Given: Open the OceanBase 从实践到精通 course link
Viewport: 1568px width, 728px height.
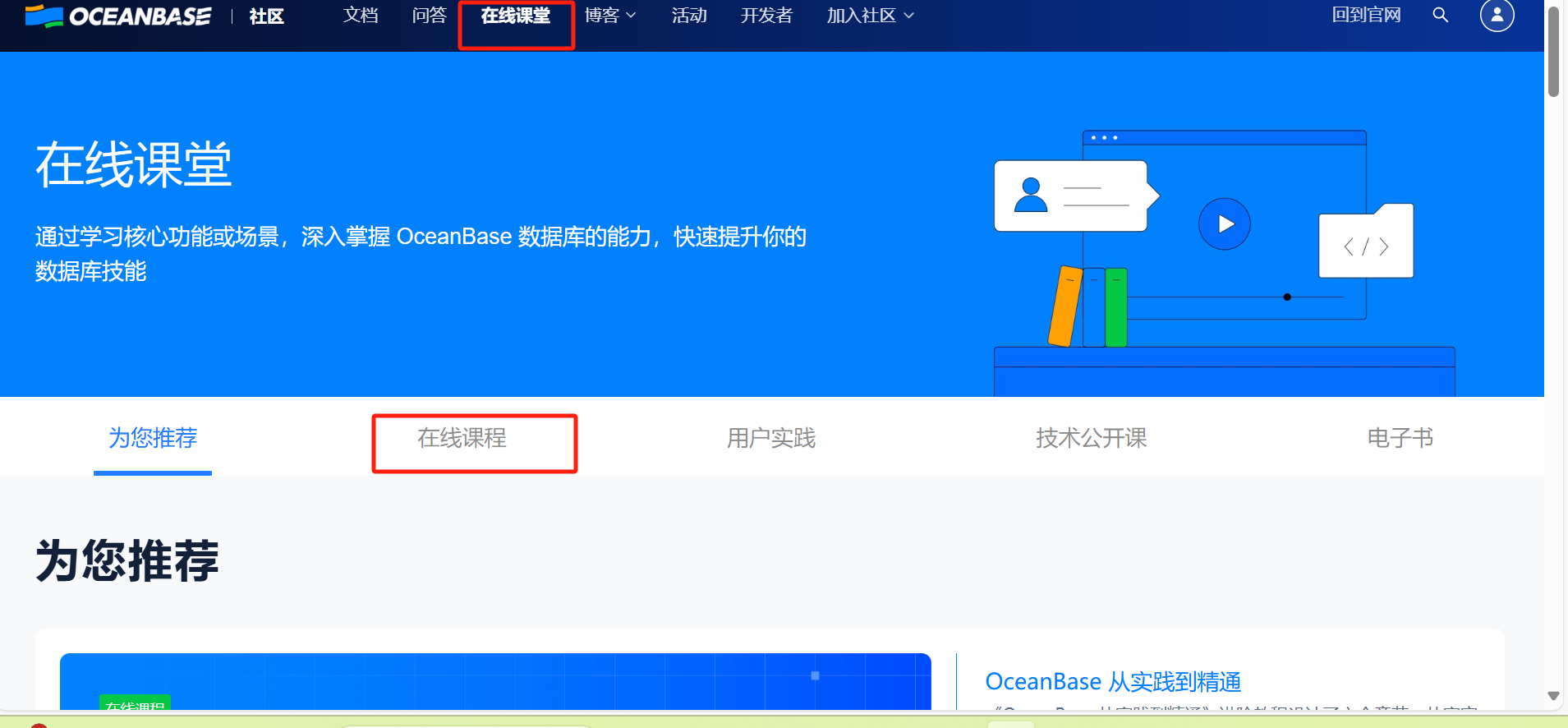Looking at the screenshot, I should pyautogui.click(x=1113, y=682).
